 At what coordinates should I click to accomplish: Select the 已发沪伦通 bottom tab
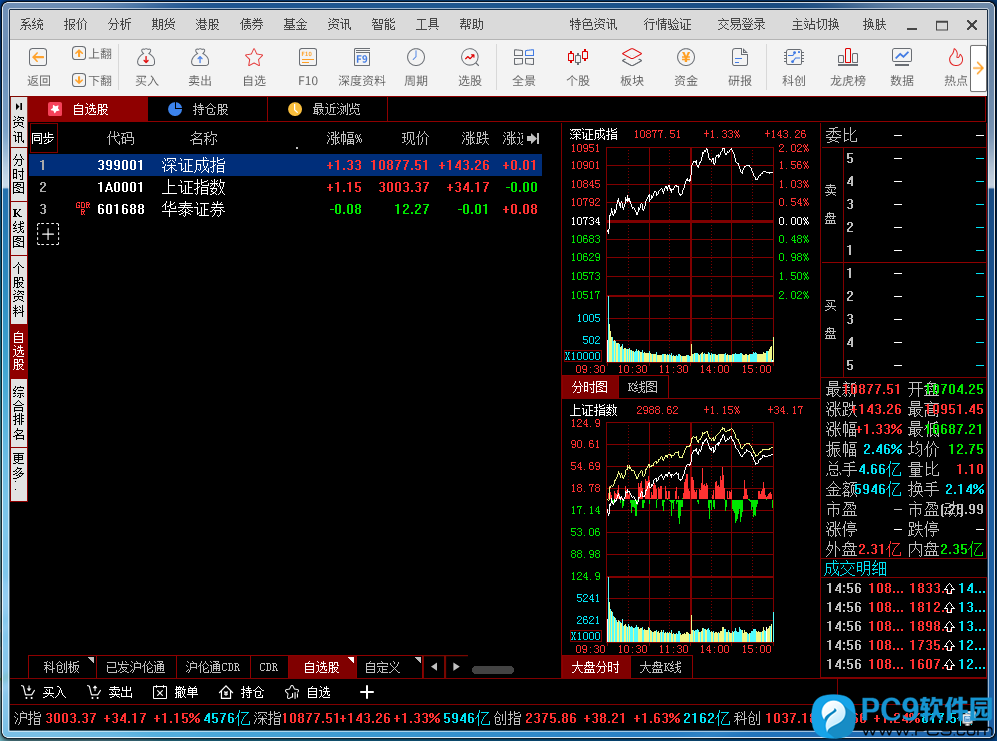(x=135, y=667)
